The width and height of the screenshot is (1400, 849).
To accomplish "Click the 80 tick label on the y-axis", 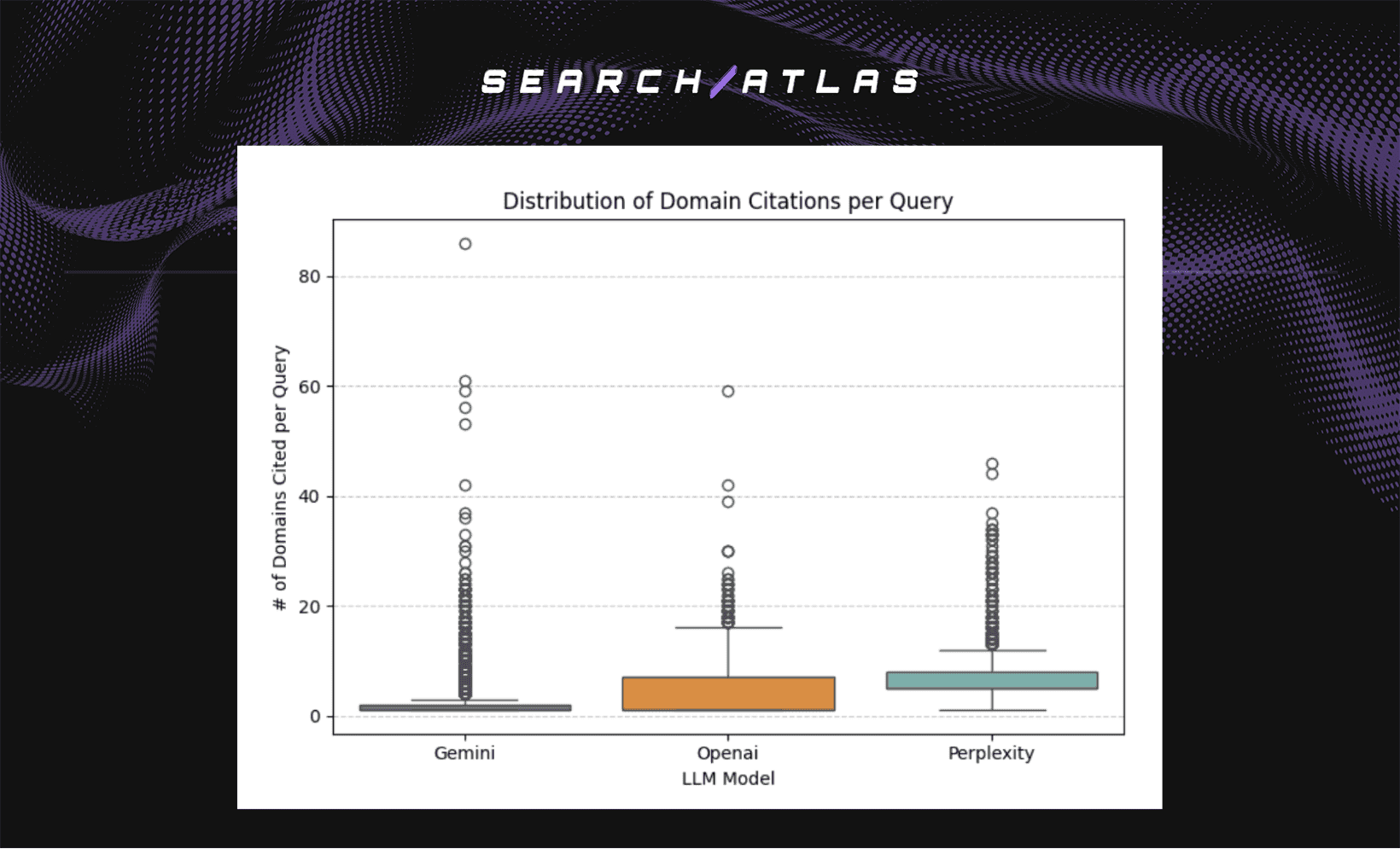I will point(311,276).
